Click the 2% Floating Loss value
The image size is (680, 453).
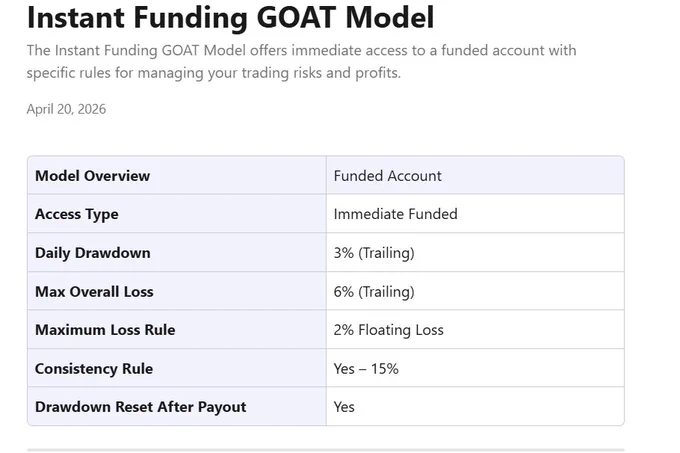[388, 330]
